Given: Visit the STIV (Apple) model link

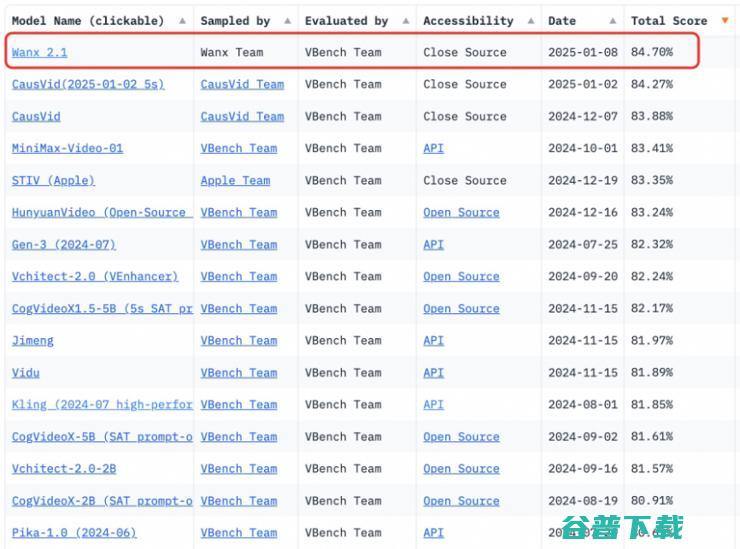Looking at the screenshot, I should tap(53, 180).
